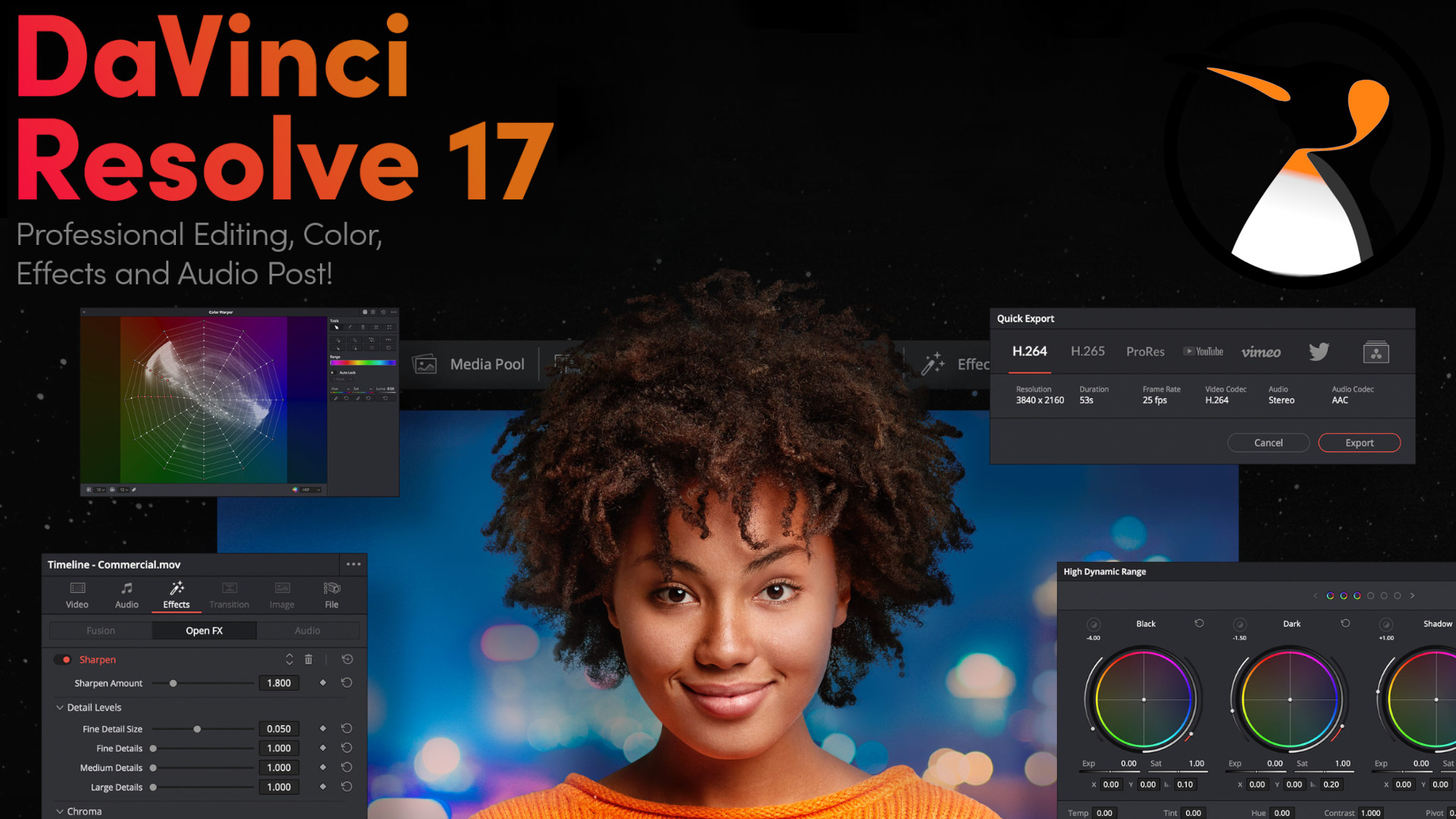Click the Media Pool icon
Screen dimensions: 1456x819
point(425,365)
